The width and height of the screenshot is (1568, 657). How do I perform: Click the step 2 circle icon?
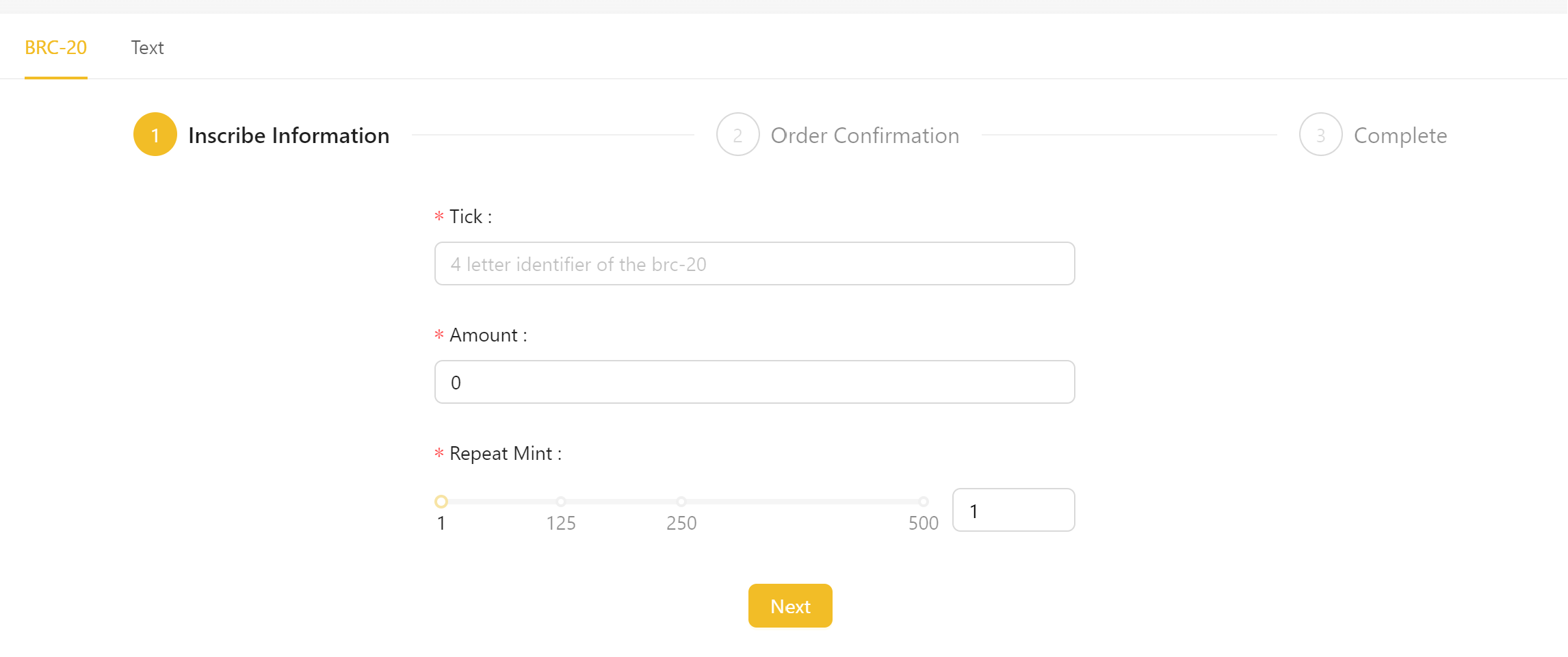pos(737,135)
